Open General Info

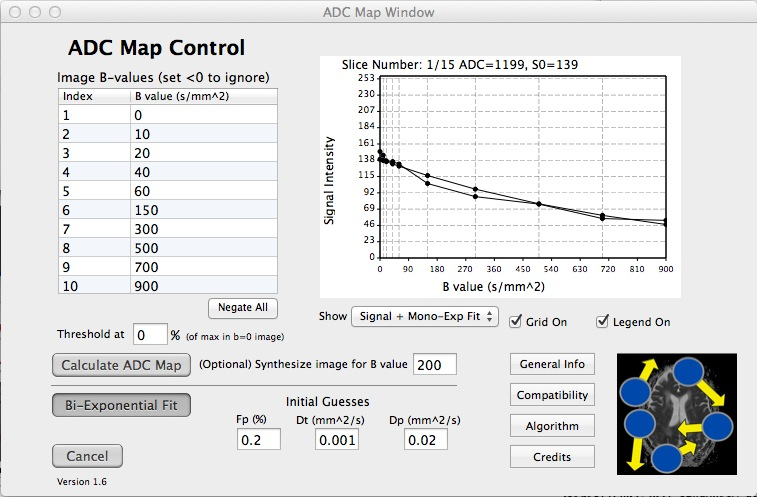tap(552, 364)
